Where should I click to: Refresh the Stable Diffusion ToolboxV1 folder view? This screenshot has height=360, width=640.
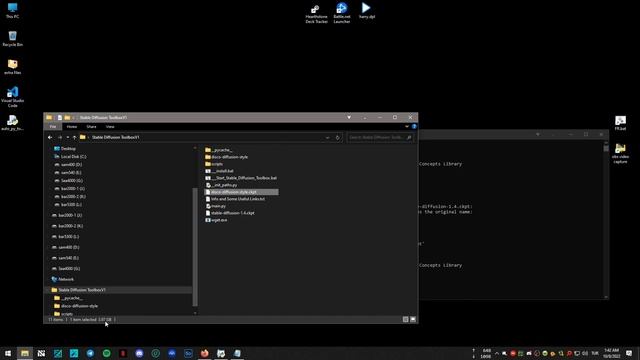point(338,138)
